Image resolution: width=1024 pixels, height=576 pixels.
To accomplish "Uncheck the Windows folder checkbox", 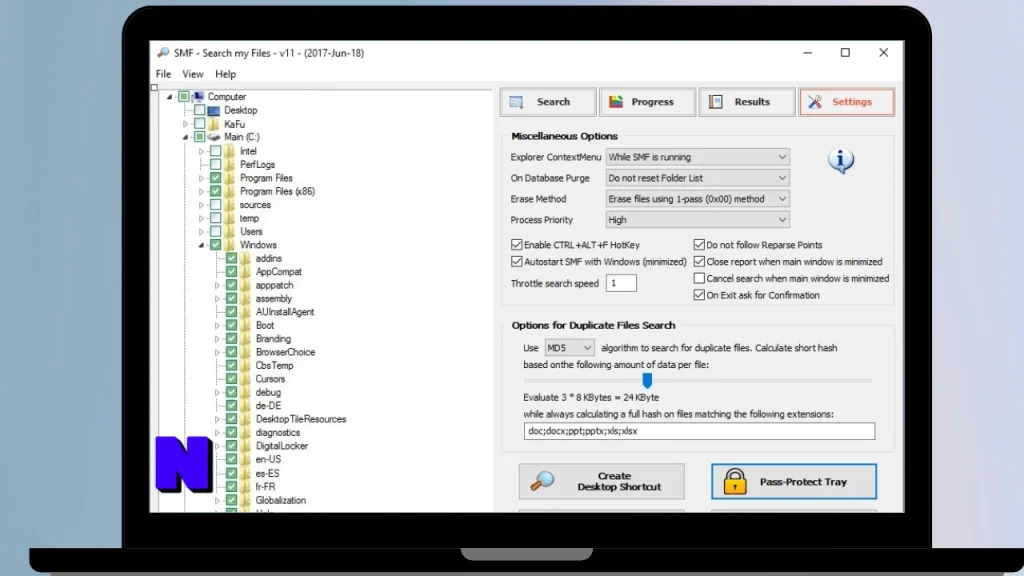I will [216, 245].
